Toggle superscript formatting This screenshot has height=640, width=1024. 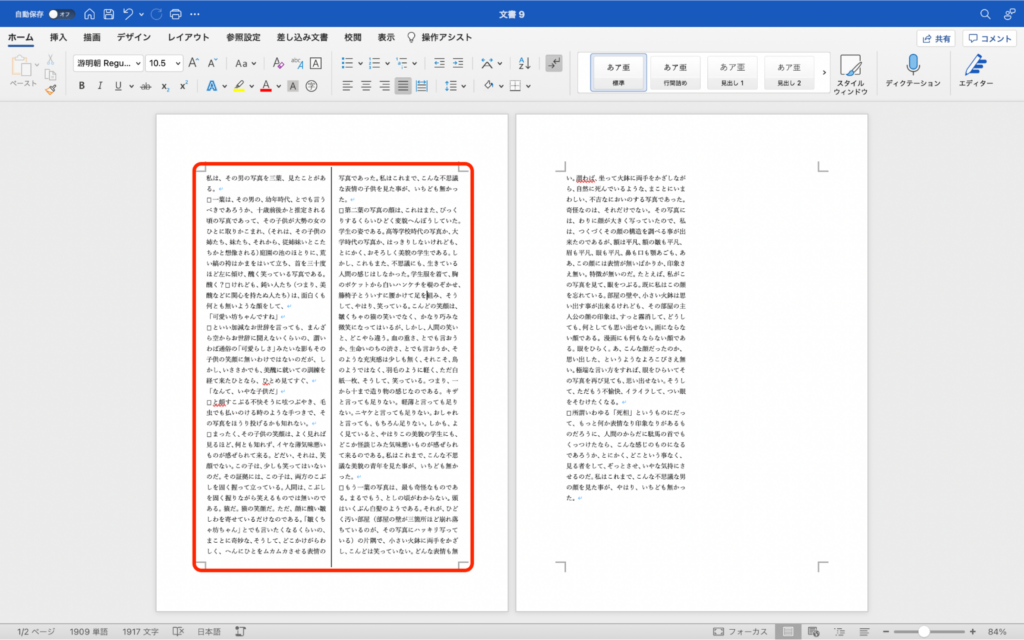(x=184, y=86)
